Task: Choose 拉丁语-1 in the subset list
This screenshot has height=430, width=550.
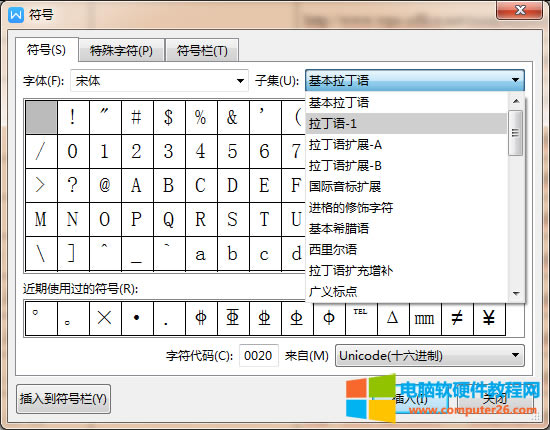Action: pyautogui.click(x=406, y=123)
